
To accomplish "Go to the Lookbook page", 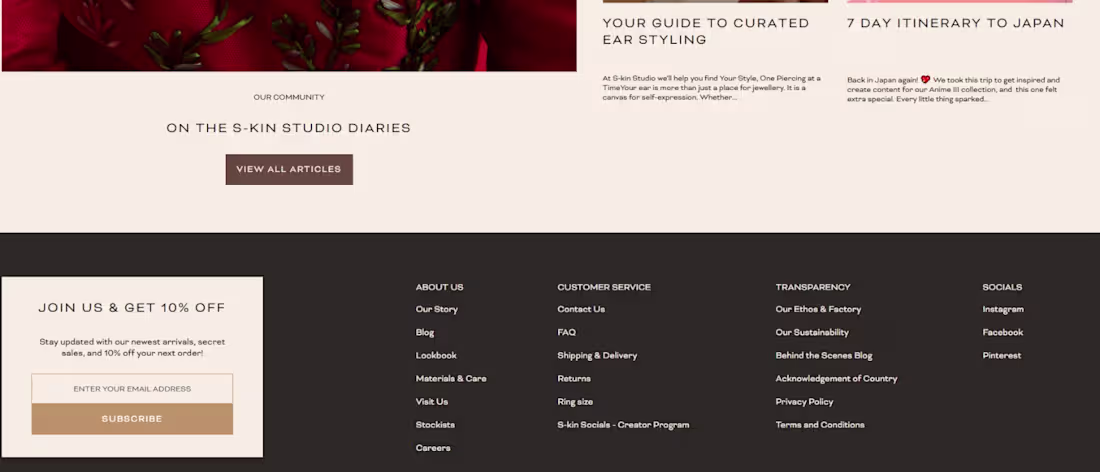I will coord(436,356).
